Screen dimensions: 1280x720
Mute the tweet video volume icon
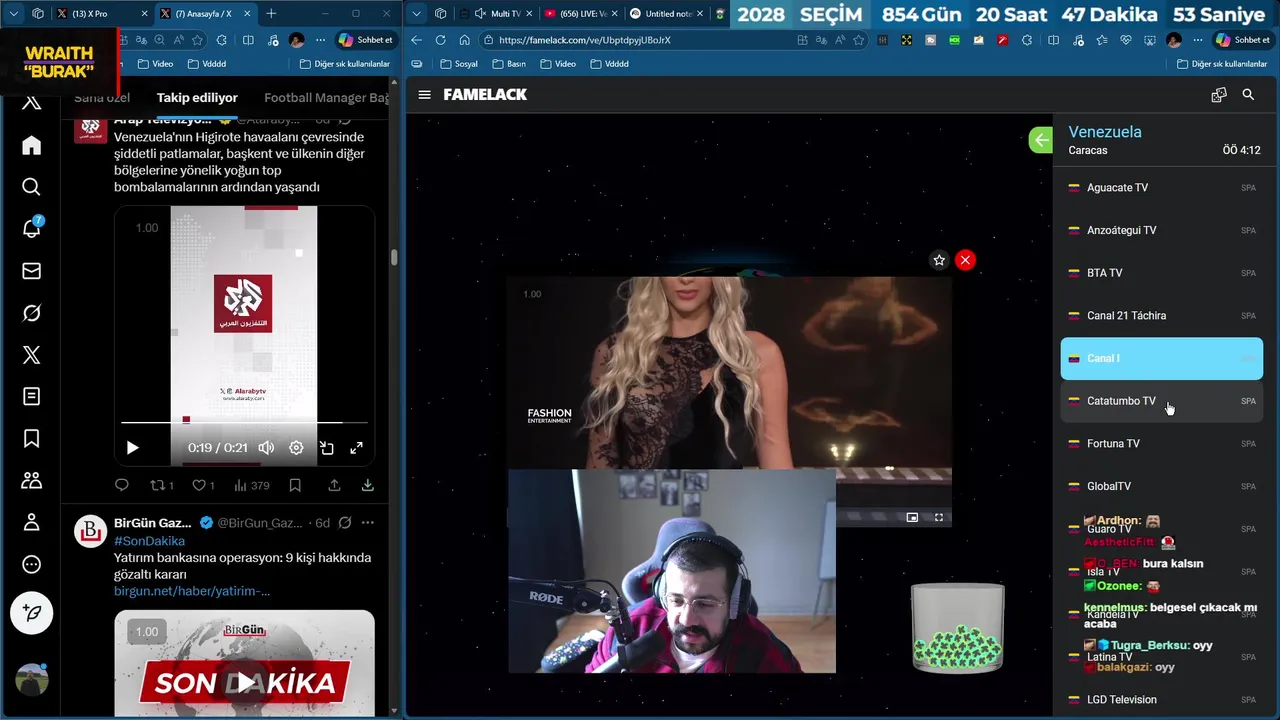pos(266,448)
